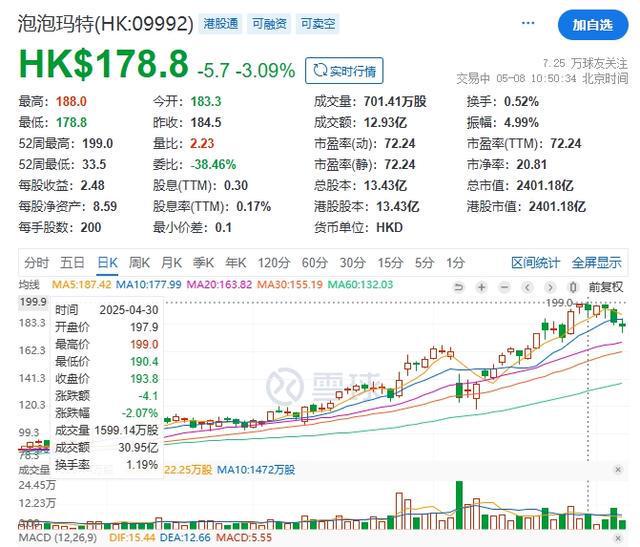Click the 总市值 2401.18亿 value

(545, 186)
